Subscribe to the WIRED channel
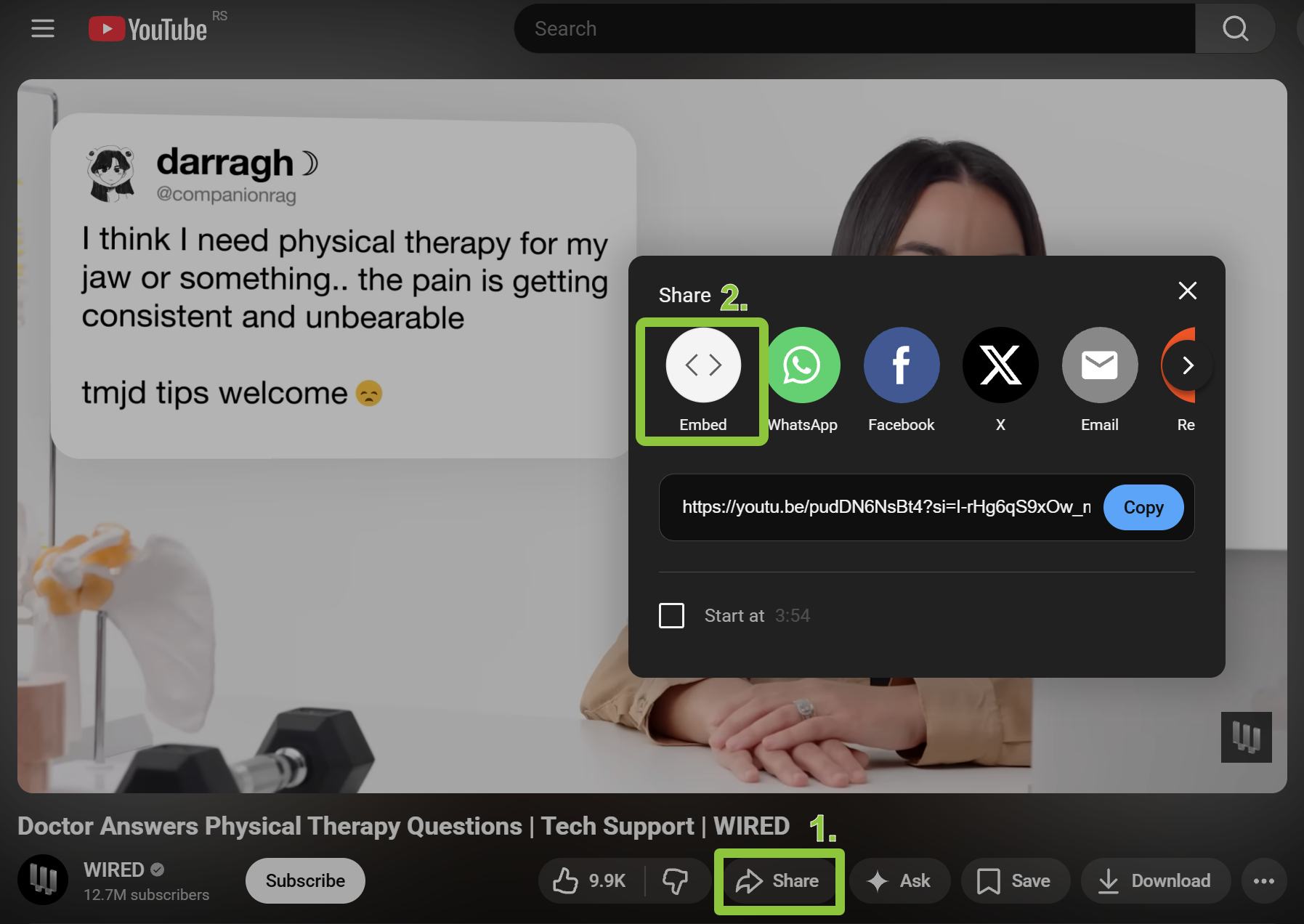1304x924 pixels. [305, 880]
